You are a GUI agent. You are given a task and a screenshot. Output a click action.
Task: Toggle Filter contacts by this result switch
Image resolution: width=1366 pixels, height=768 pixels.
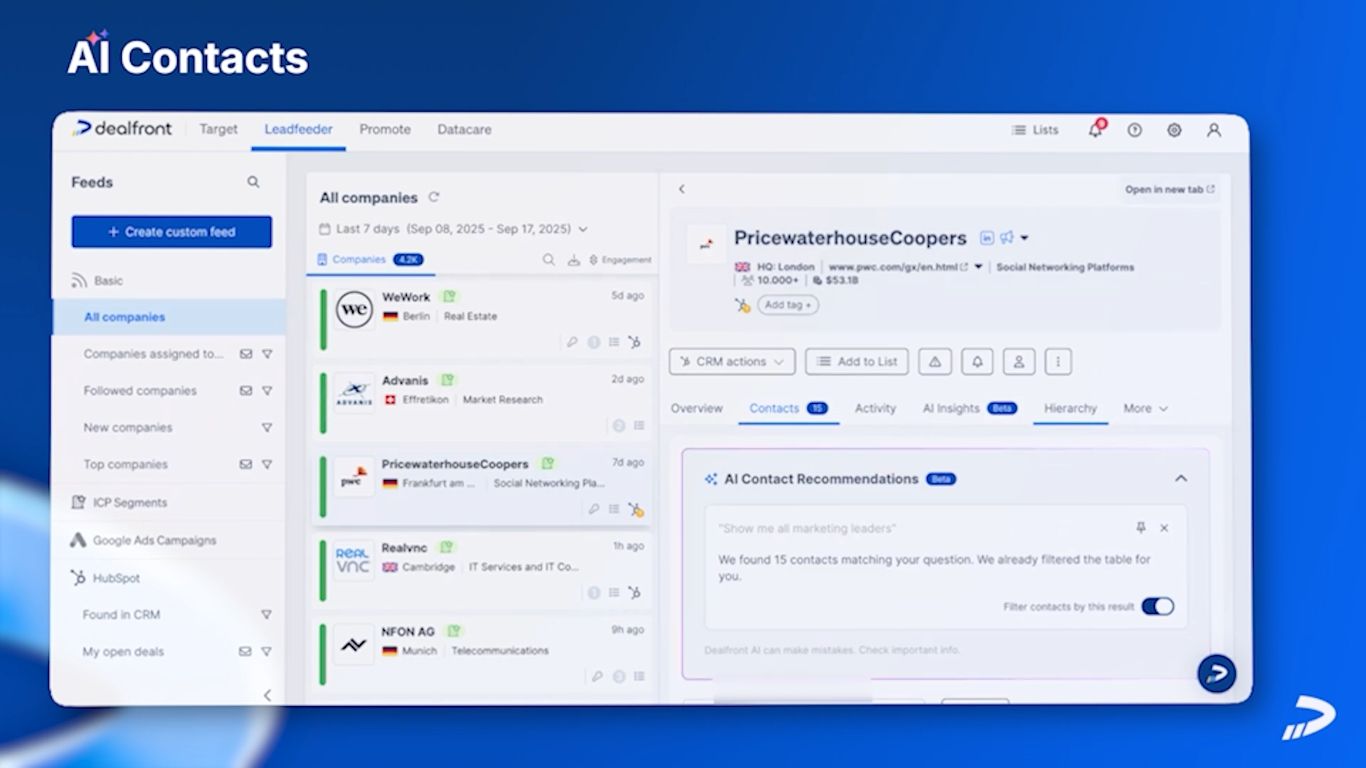point(1158,606)
